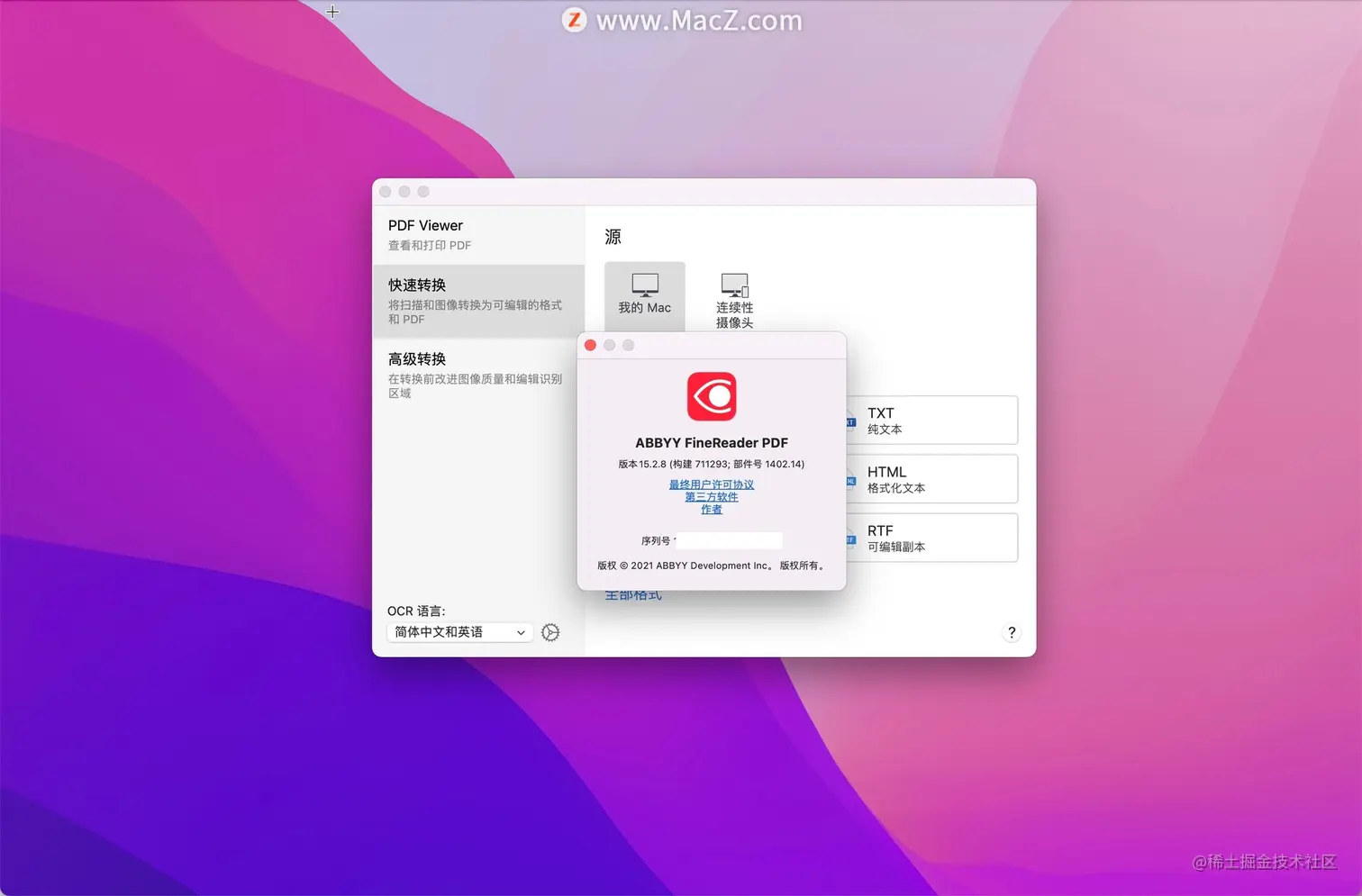Open the 最终用户许可协议 license link

(712, 484)
